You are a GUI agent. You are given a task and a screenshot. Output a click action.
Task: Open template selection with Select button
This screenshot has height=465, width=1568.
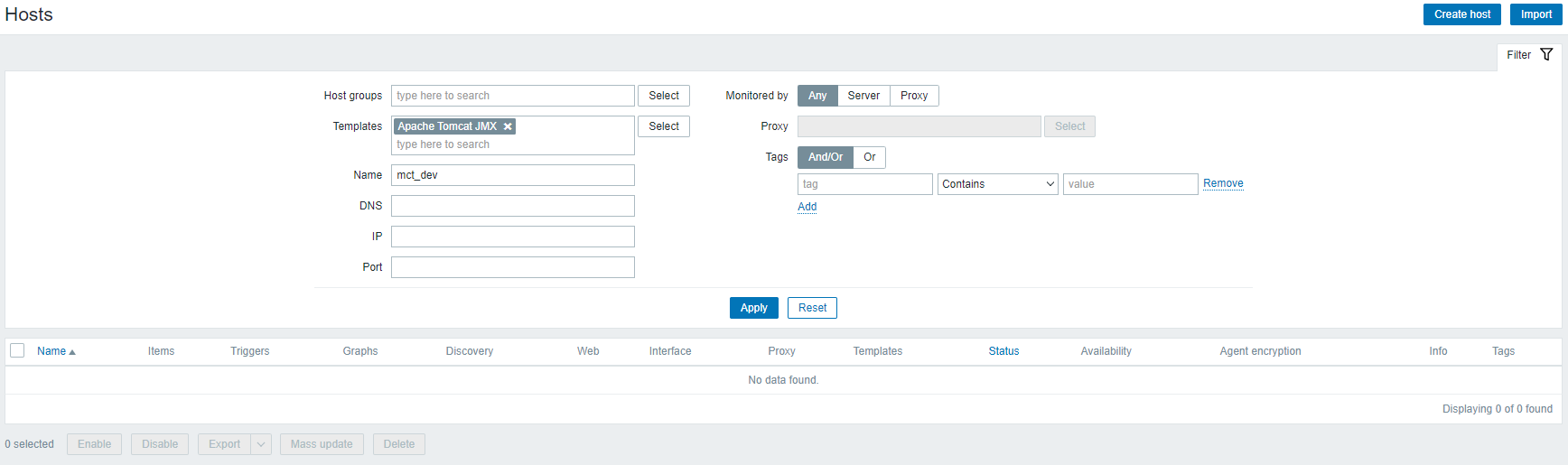pyautogui.click(x=664, y=126)
